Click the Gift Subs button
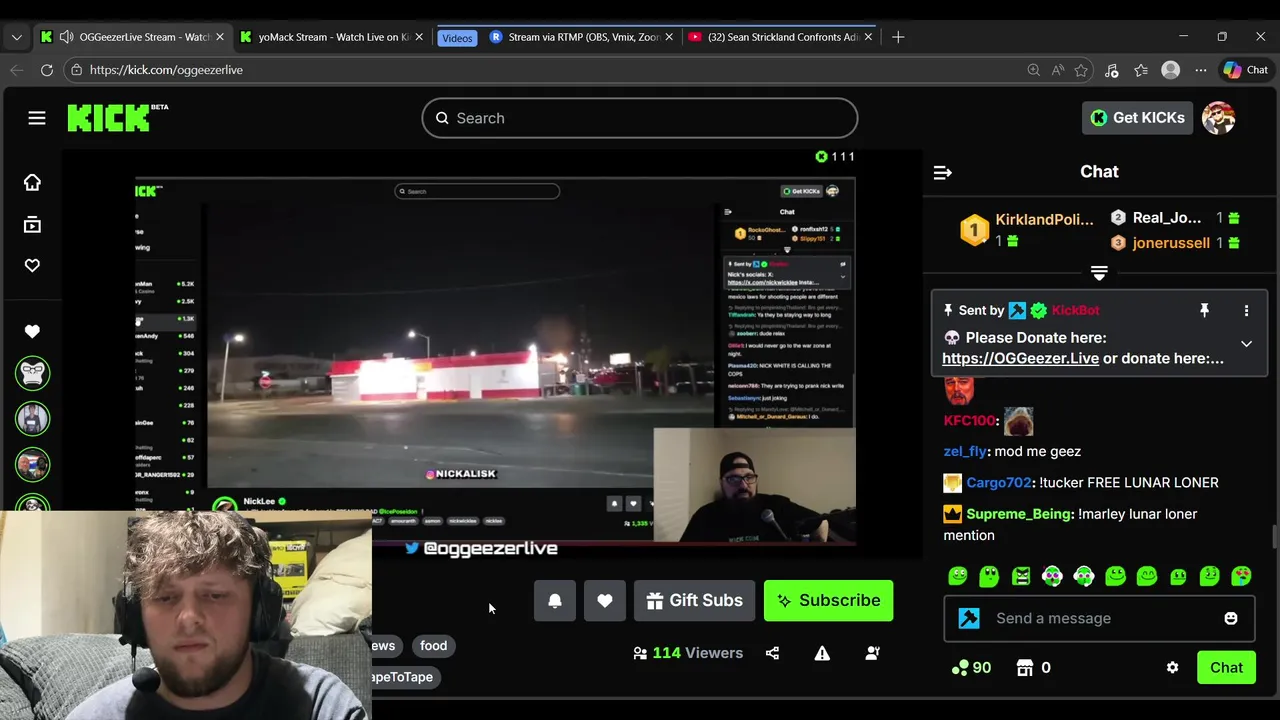This screenshot has height=720, width=1280. click(694, 601)
